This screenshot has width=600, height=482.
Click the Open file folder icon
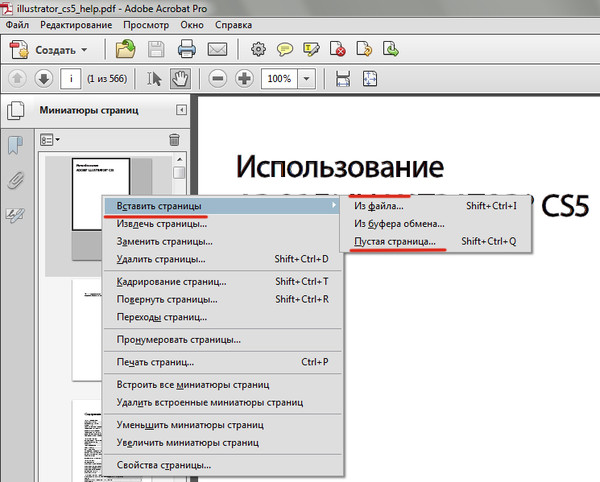click(126, 49)
